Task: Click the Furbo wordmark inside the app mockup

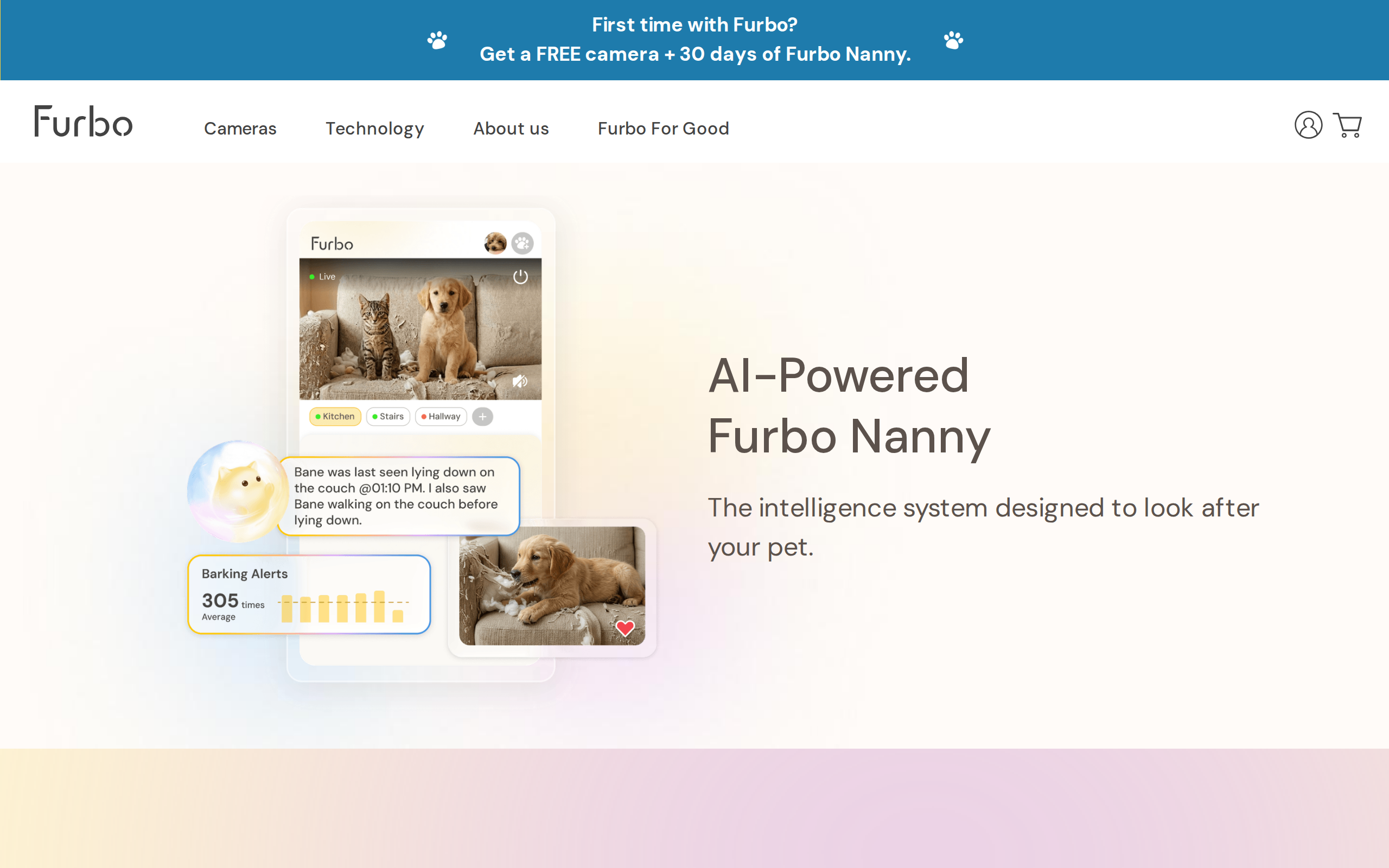Action: tap(332, 244)
